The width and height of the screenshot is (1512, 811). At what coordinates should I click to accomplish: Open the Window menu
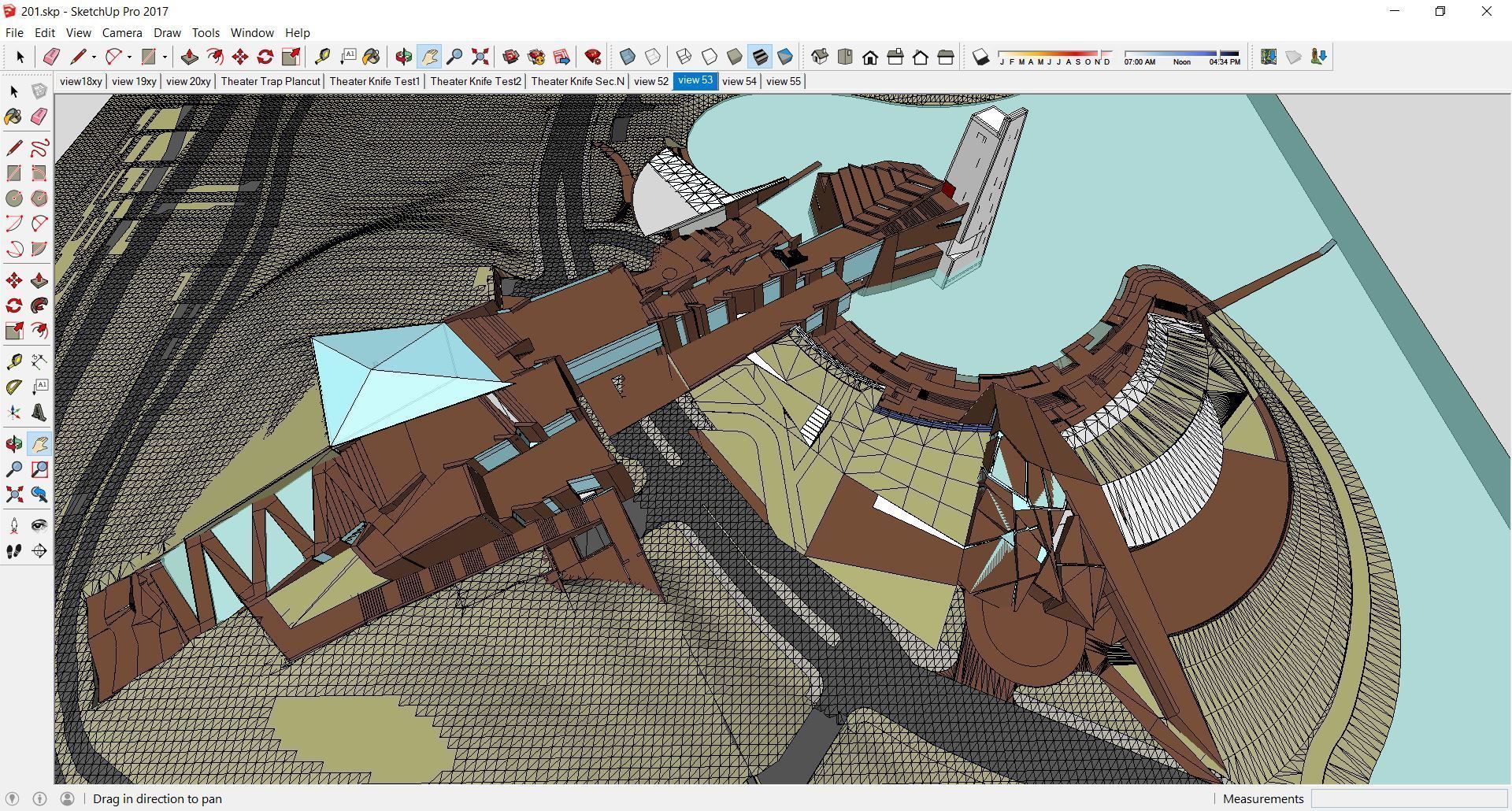(252, 33)
